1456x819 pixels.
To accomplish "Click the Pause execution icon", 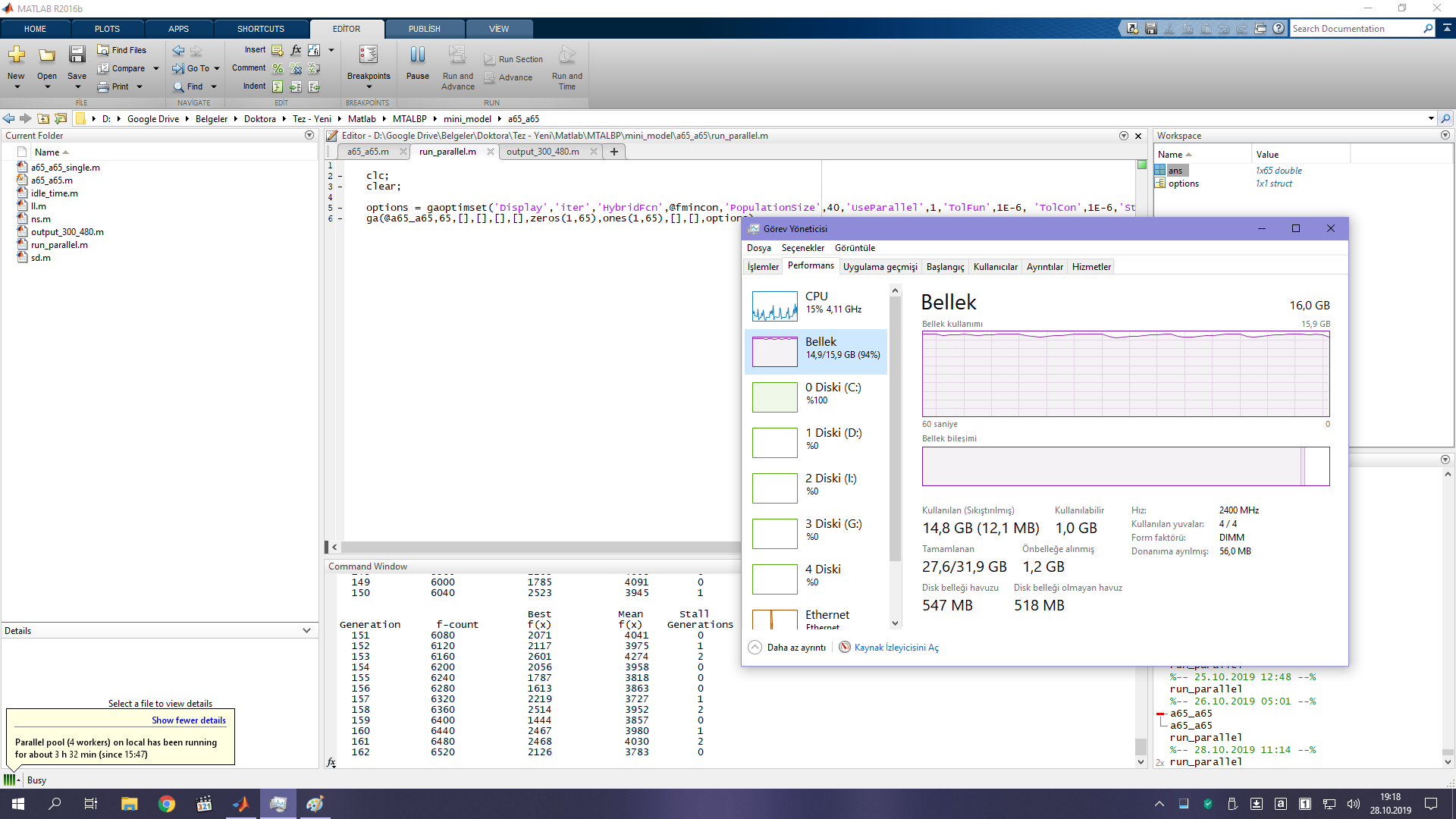I will coord(418,55).
